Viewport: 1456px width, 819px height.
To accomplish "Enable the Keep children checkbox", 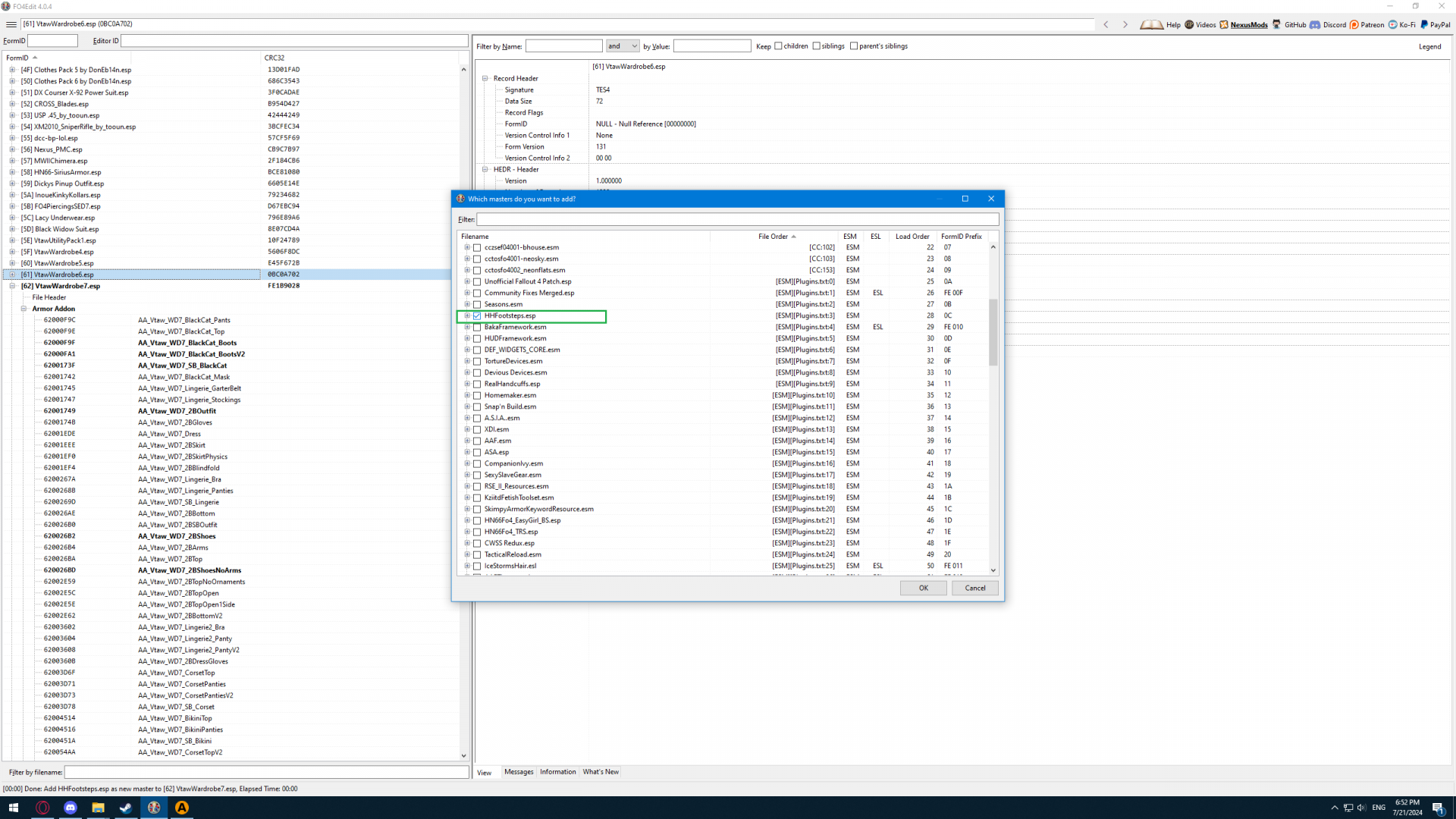I will (778, 46).
